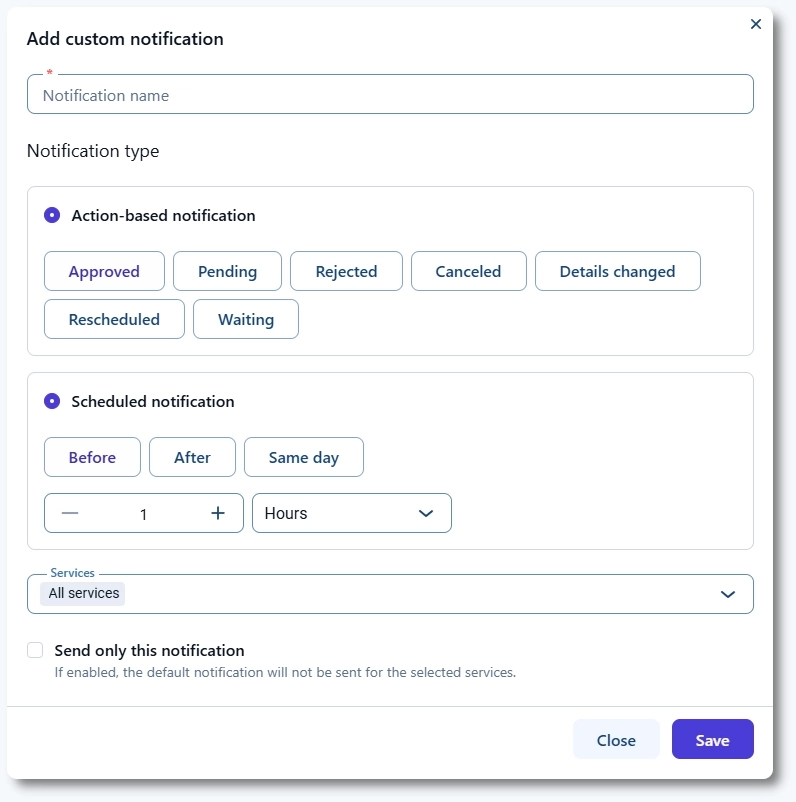The height and width of the screenshot is (802, 796).
Task: Click the Notification name input field
Action: coord(390,95)
